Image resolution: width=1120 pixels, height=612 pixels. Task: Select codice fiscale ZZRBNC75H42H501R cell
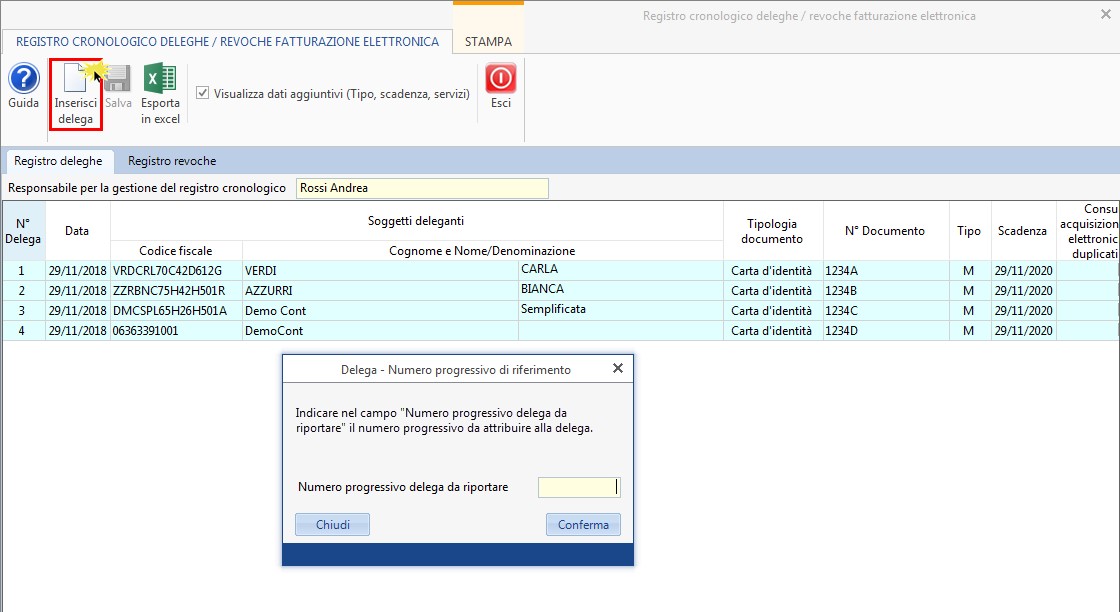tap(176, 291)
